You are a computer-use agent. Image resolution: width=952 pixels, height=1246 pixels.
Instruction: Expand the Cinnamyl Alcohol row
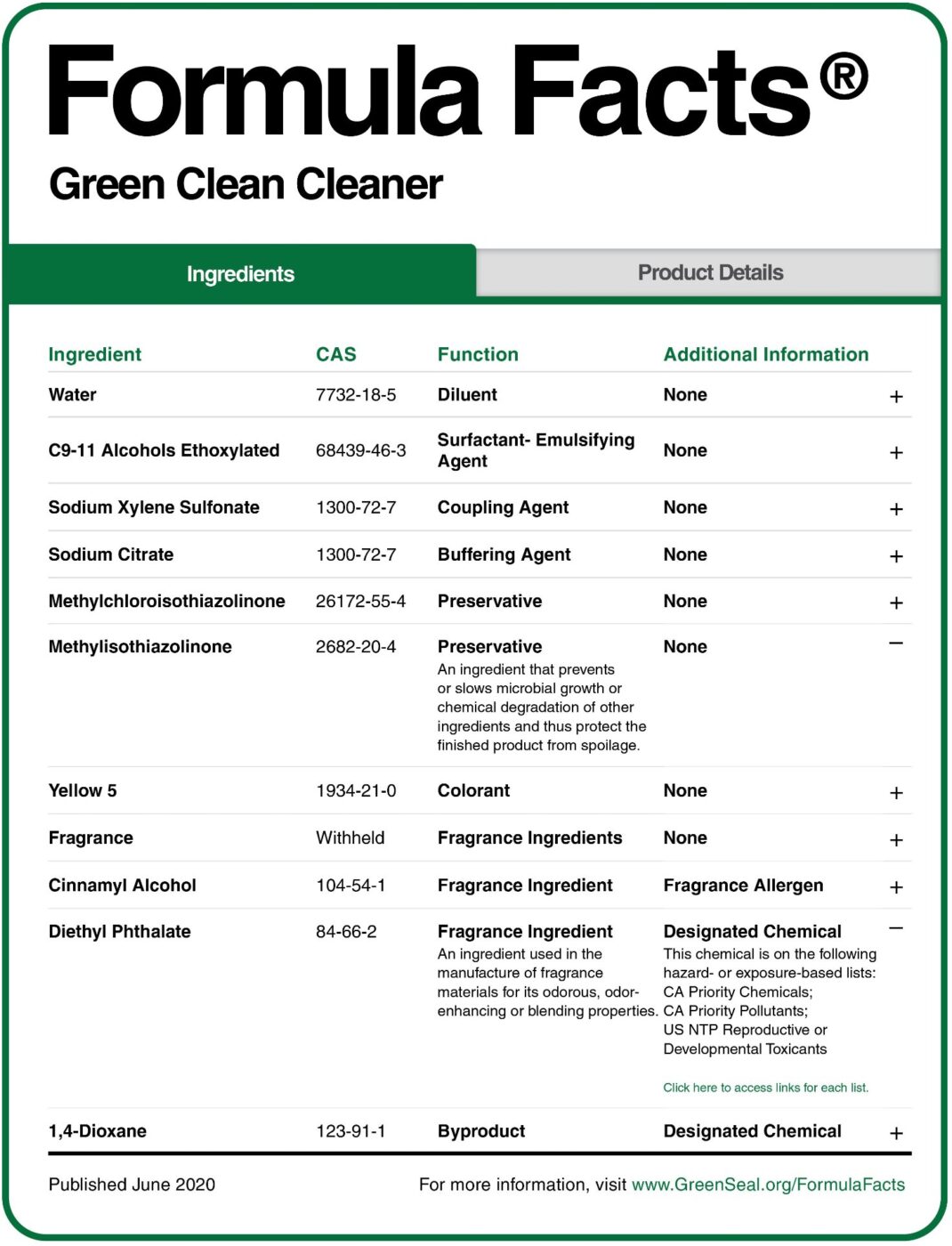coord(896,887)
